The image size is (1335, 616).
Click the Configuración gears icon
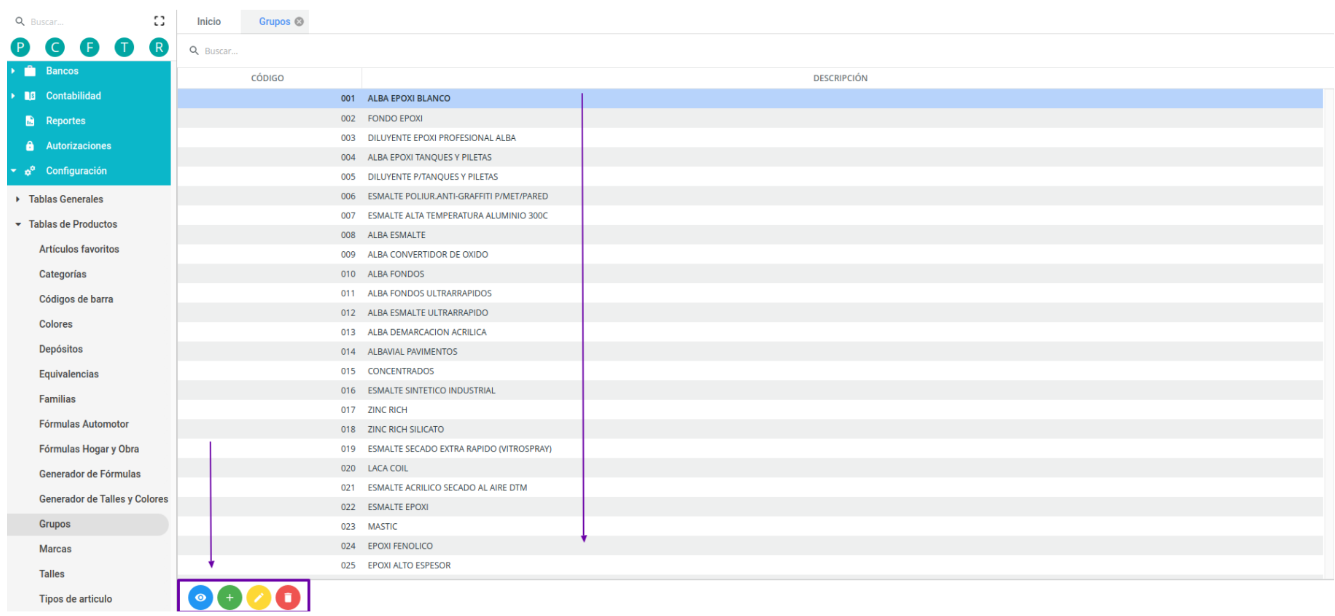[30, 171]
